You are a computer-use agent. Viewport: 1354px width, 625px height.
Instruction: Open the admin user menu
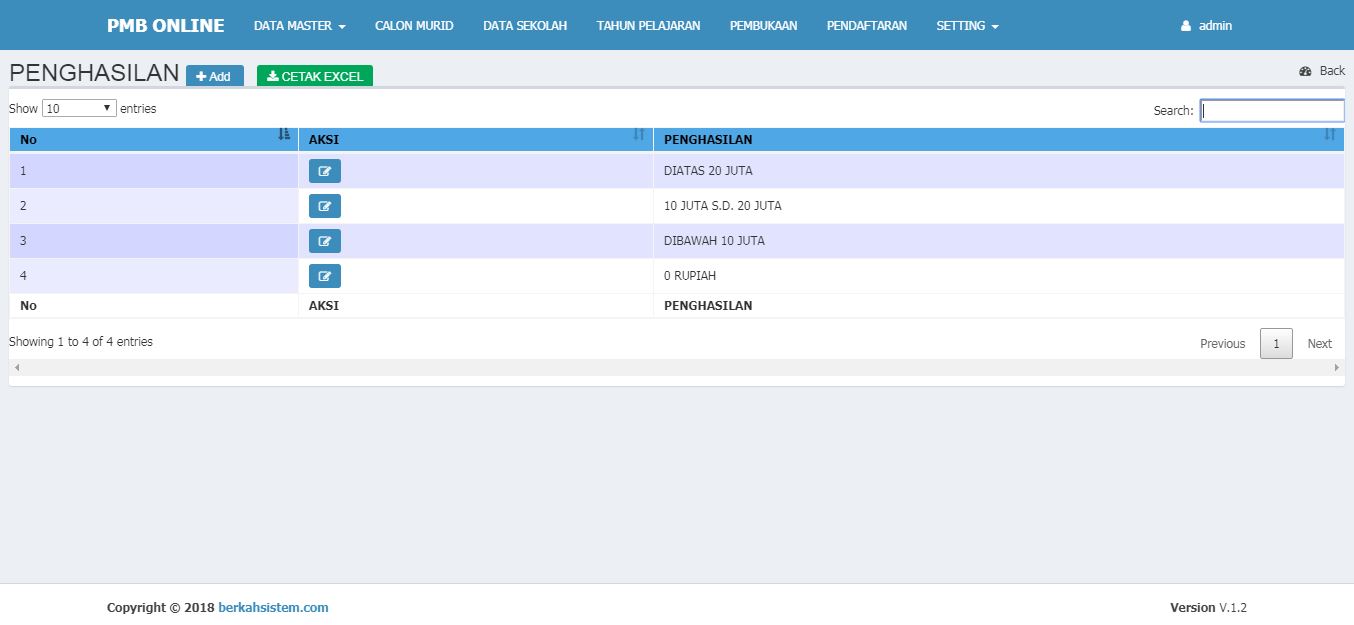point(1206,25)
